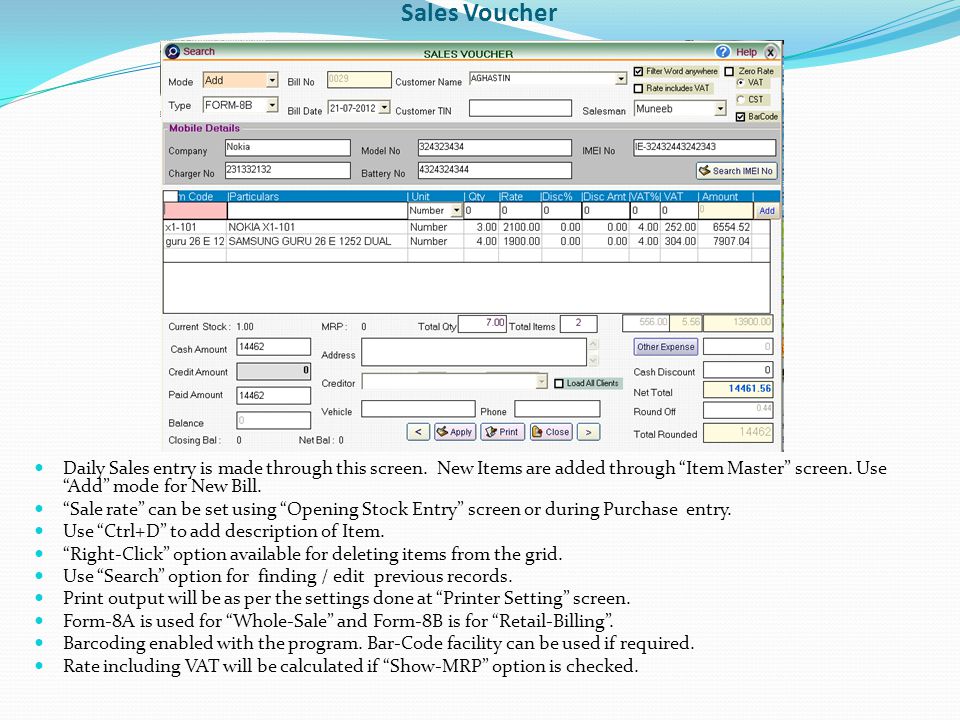Screen dimensions: 960x720
Task: Select the SAMSUNG GURU 26 E 1252 DUAL row
Action: pos(458,241)
